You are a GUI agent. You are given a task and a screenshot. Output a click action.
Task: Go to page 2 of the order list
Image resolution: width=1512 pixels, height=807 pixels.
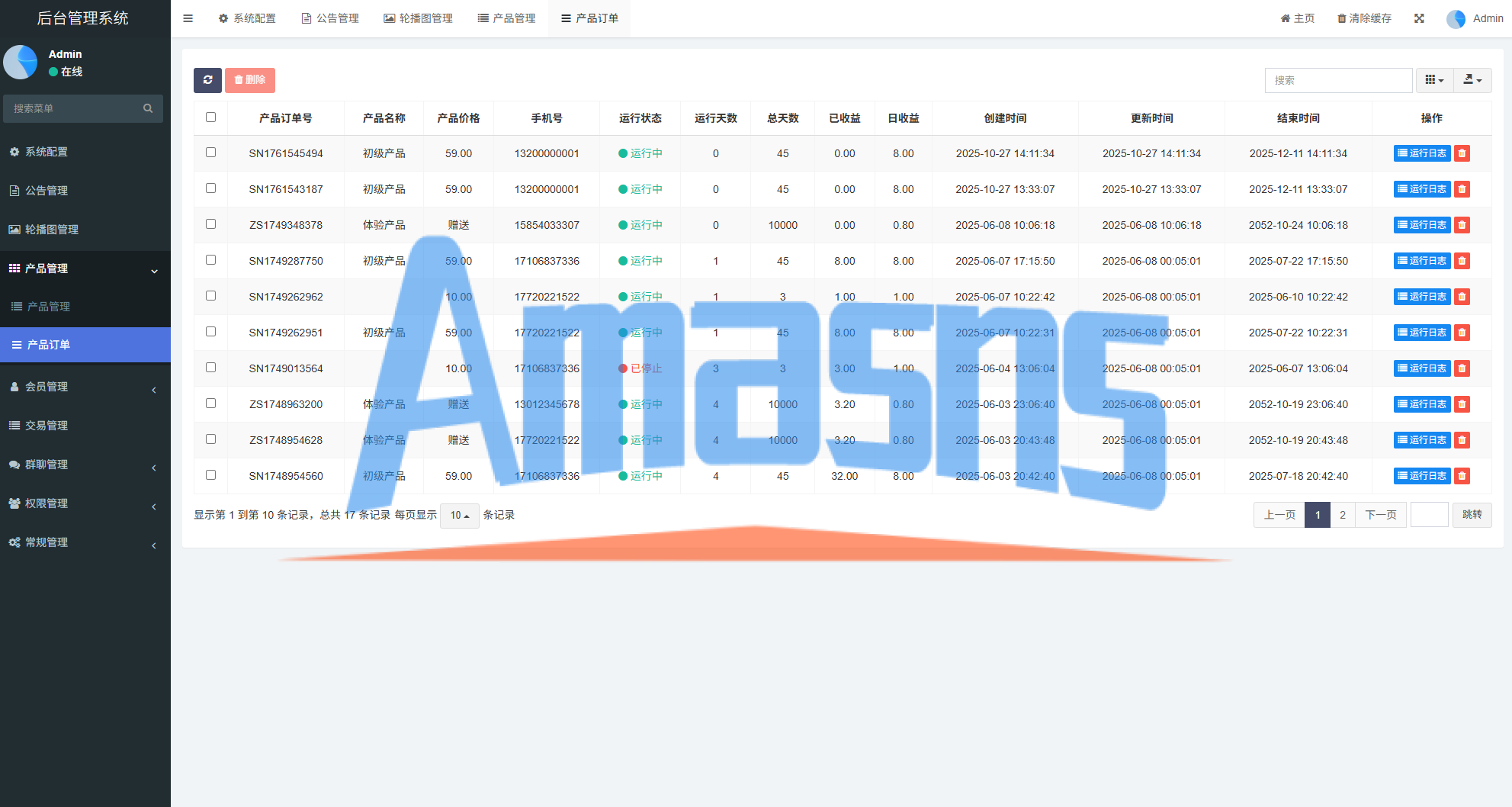(x=1343, y=515)
